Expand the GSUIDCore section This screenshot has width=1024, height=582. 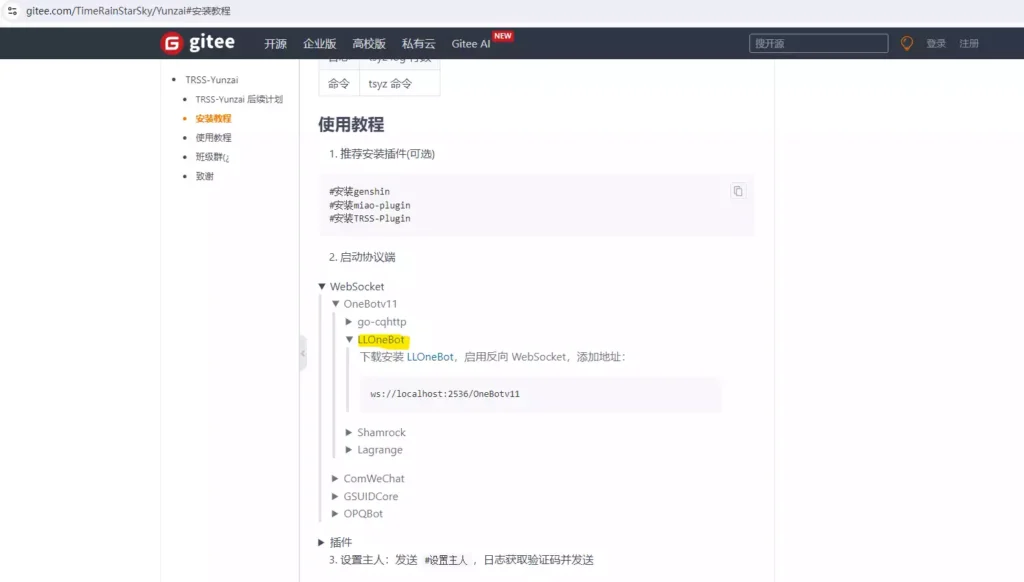tap(335, 496)
